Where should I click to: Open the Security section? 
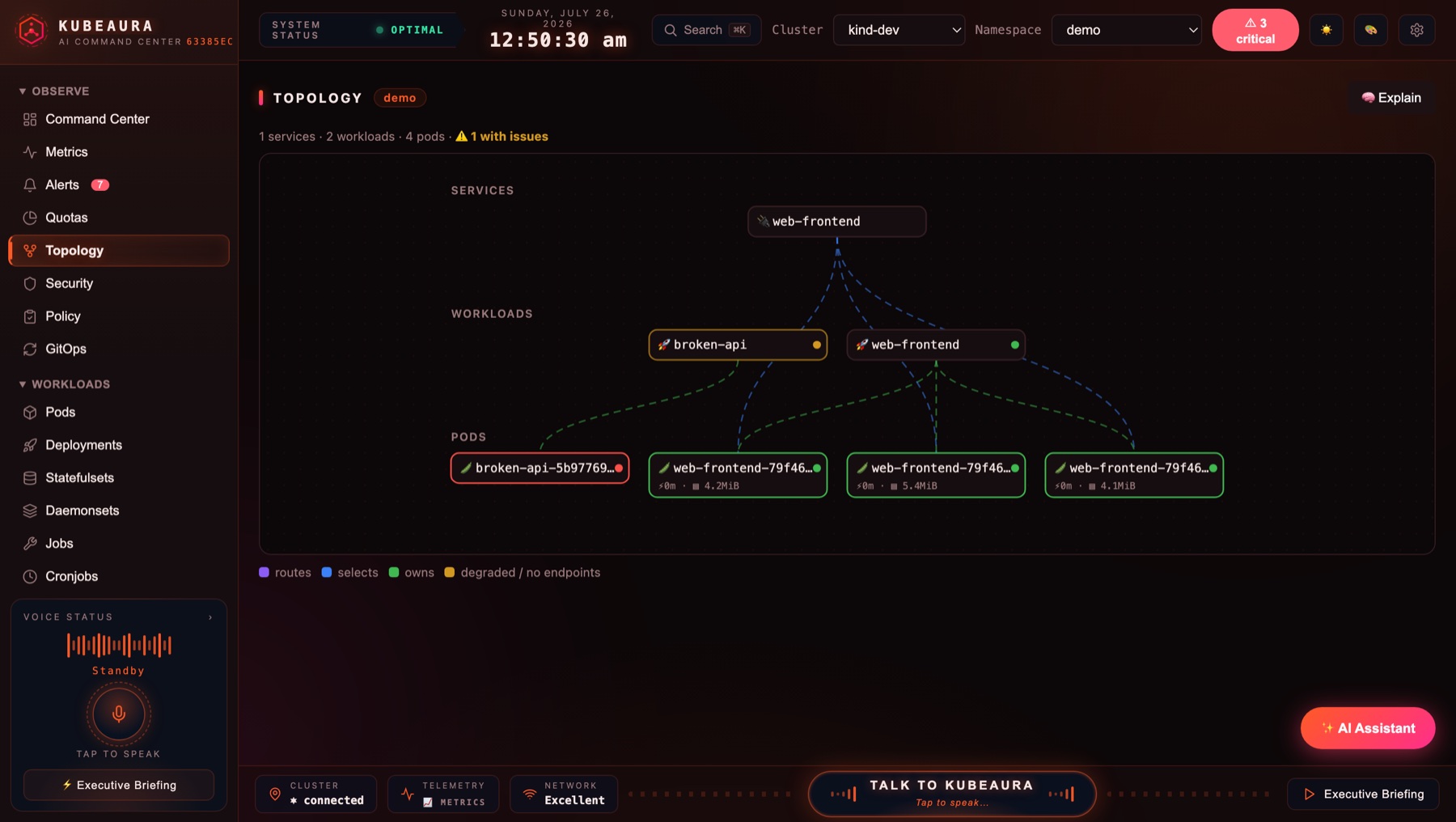119,283
